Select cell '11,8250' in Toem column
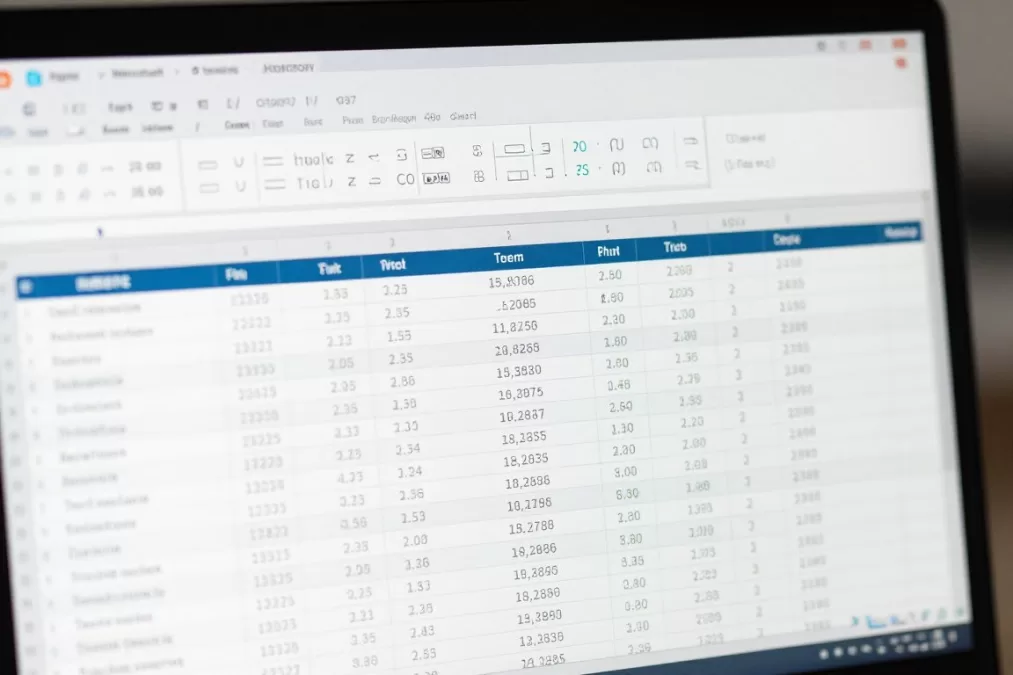Image resolution: width=1013 pixels, height=675 pixels. point(514,327)
